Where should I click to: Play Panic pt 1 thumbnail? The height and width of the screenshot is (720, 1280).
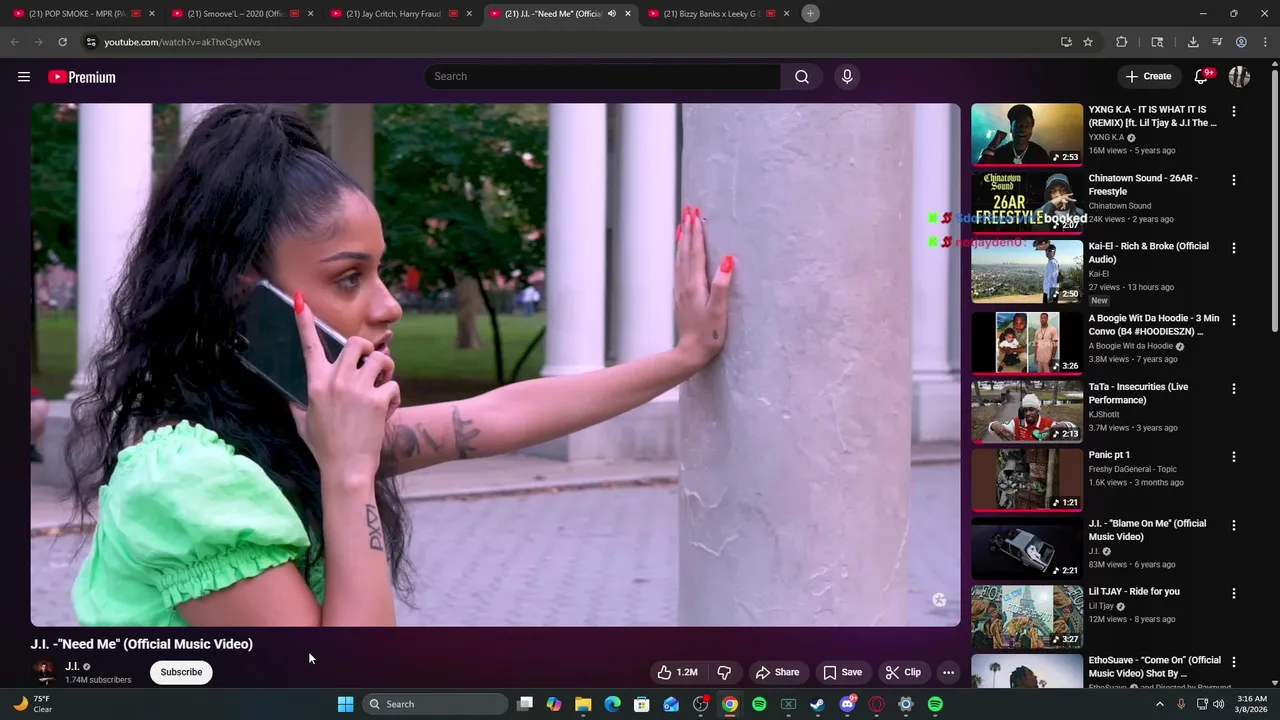point(1027,480)
